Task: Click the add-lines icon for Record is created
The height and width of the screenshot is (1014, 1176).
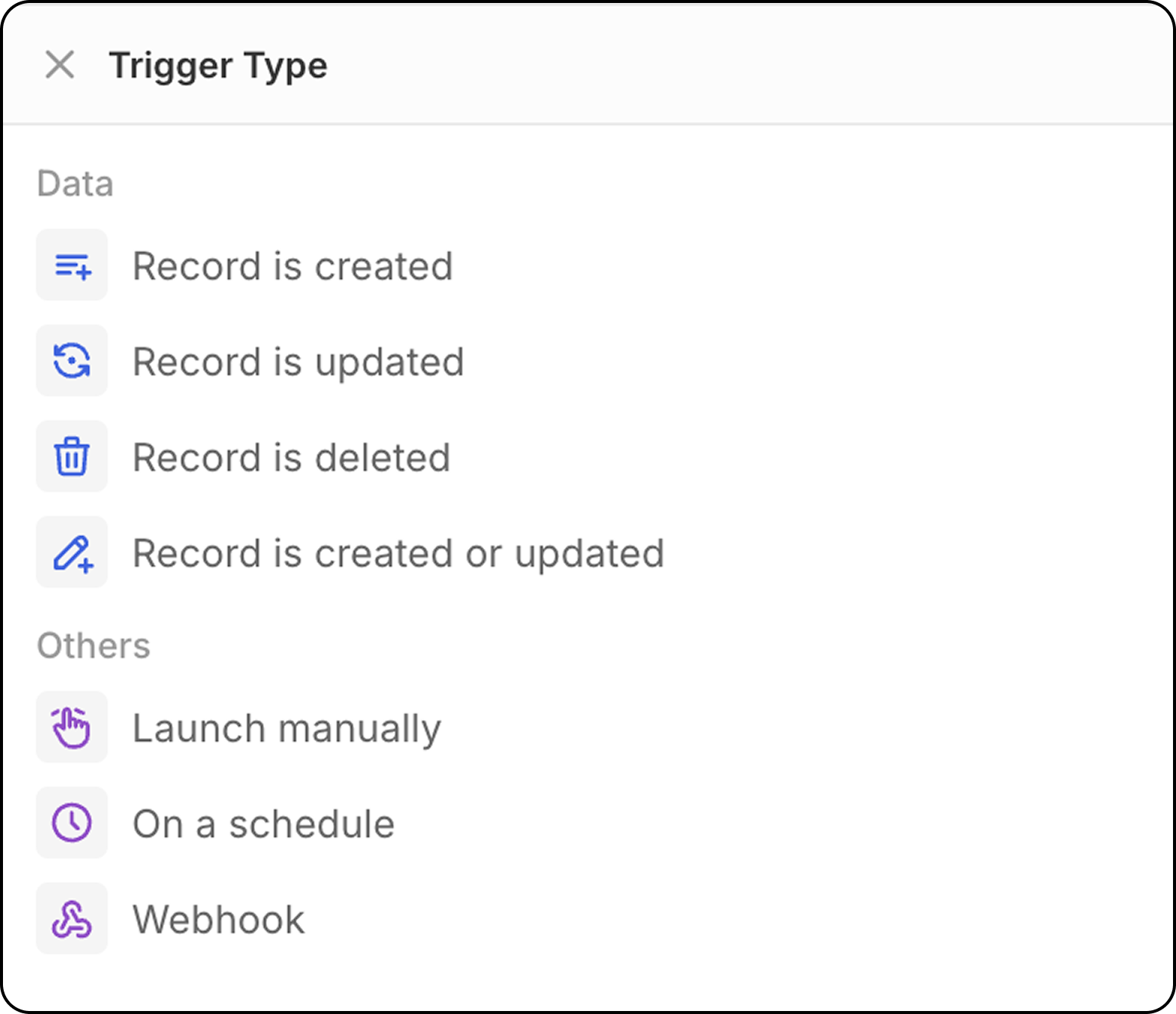Action: click(72, 265)
